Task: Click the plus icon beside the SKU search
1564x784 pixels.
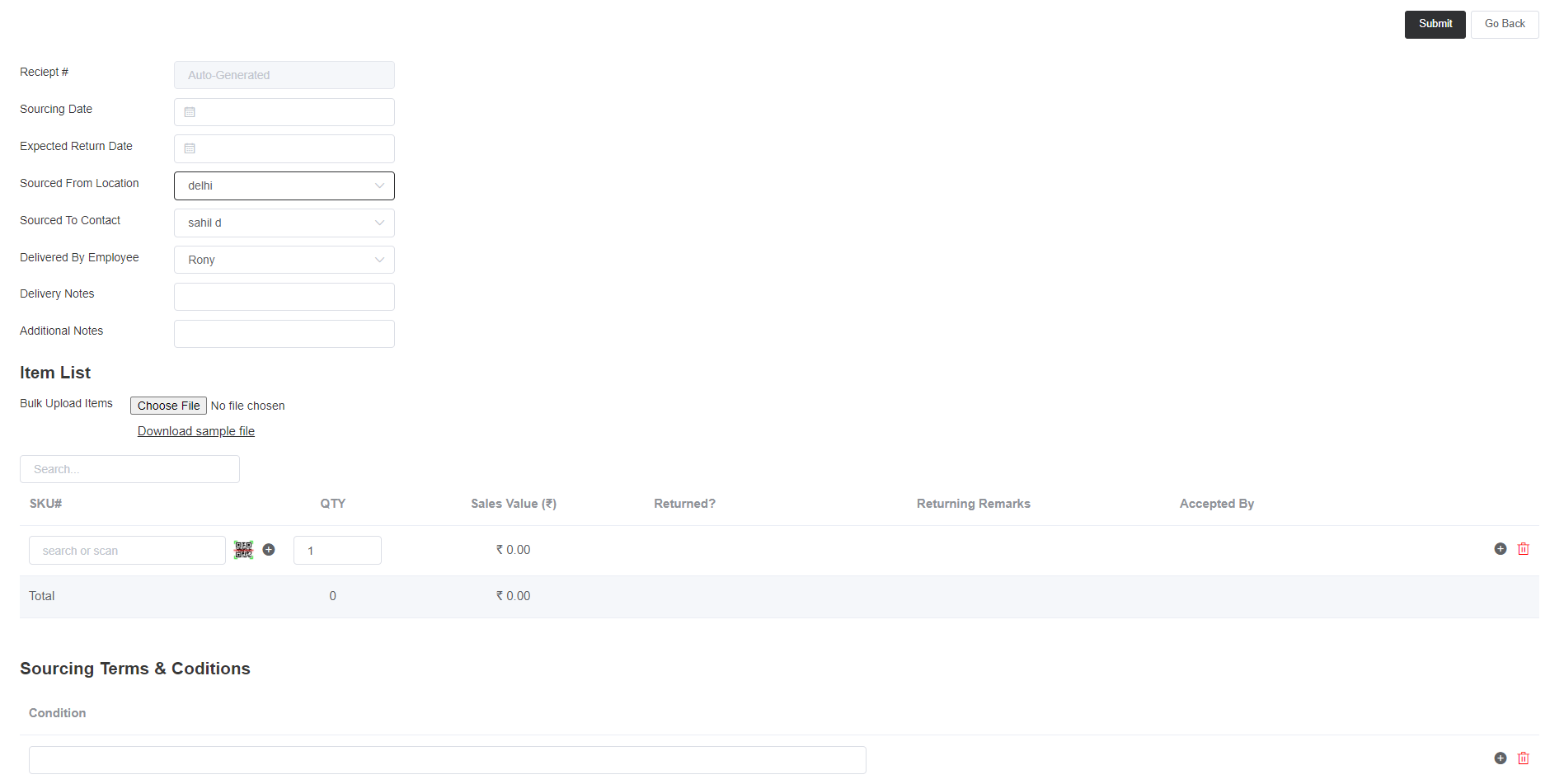Action: coord(269,549)
